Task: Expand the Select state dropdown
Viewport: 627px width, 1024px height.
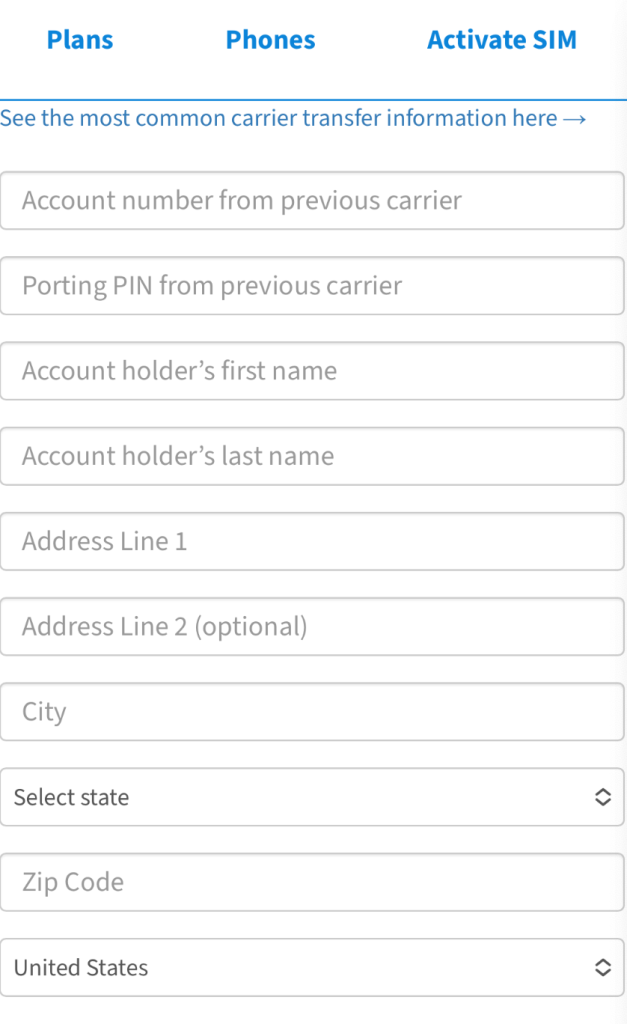Action: (x=312, y=797)
